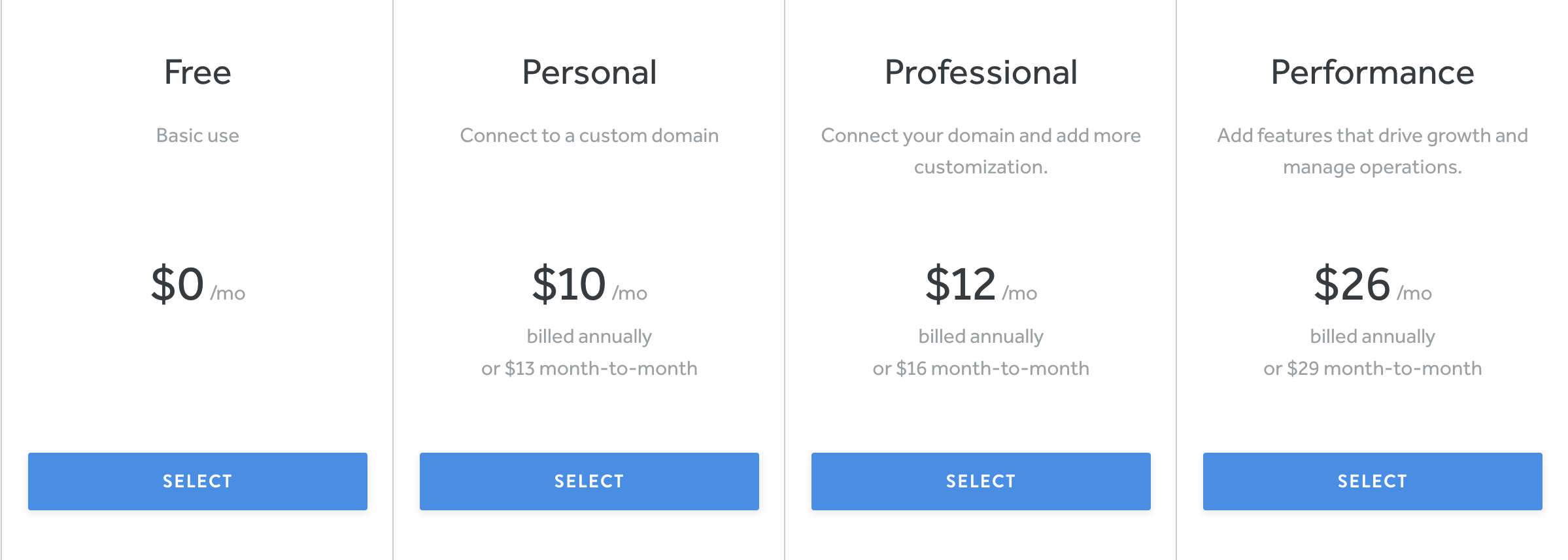Image resolution: width=1568 pixels, height=560 pixels.
Task: Choose the Personal plan SELECT button
Action: point(589,481)
